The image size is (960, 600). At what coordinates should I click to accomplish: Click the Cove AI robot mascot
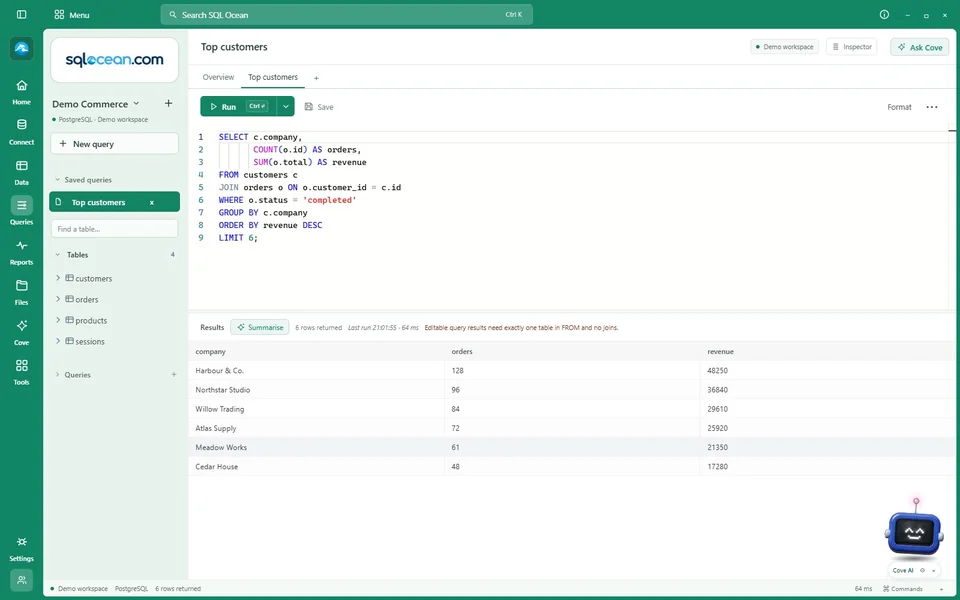coord(913,530)
